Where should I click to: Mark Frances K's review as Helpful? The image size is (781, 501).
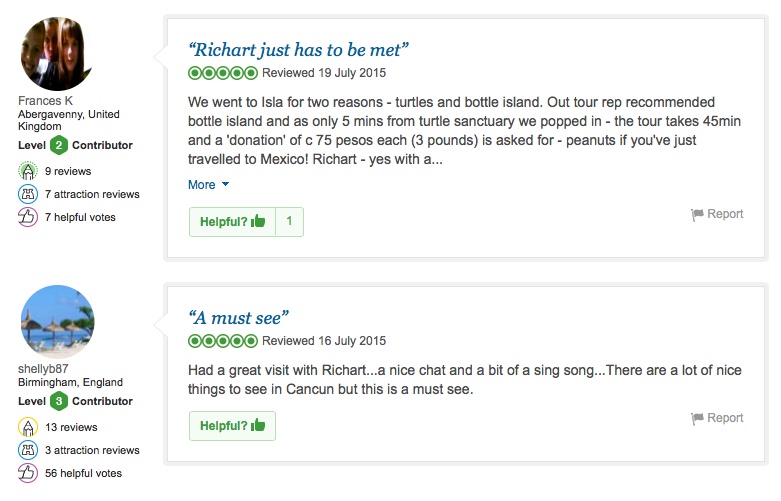[232, 222]
